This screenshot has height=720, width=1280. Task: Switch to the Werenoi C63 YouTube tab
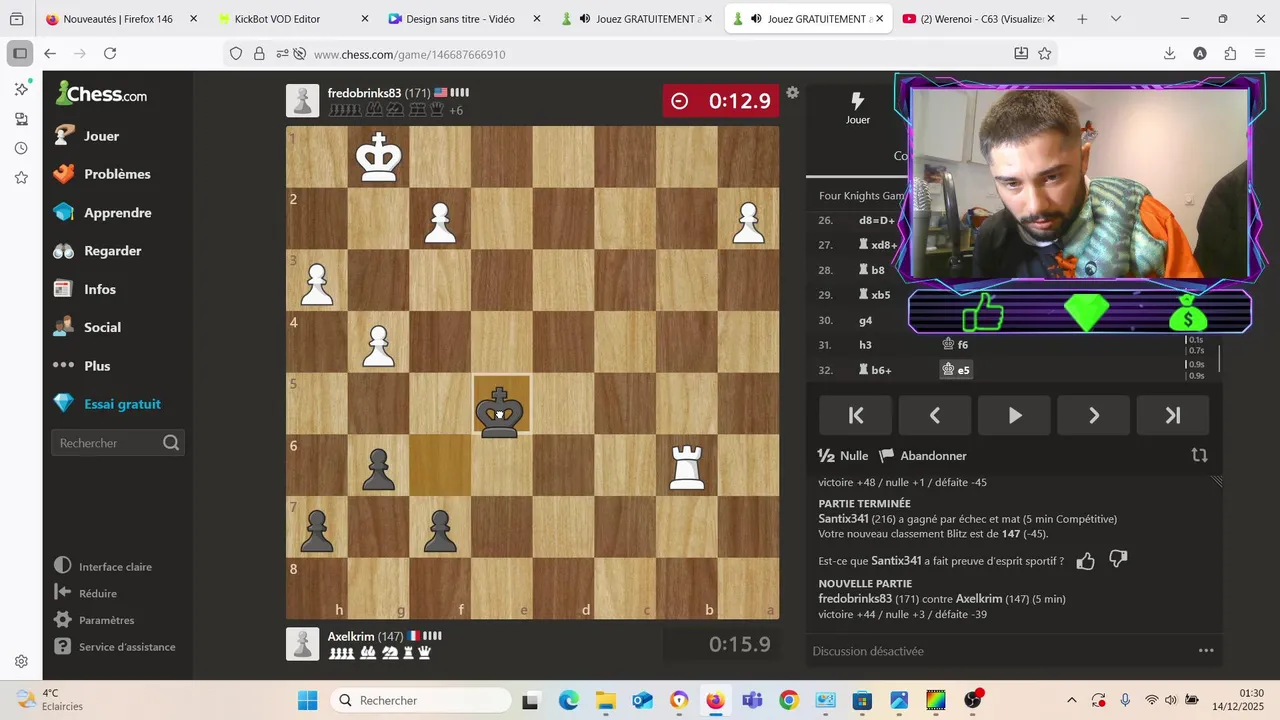(x=979, y=19)
